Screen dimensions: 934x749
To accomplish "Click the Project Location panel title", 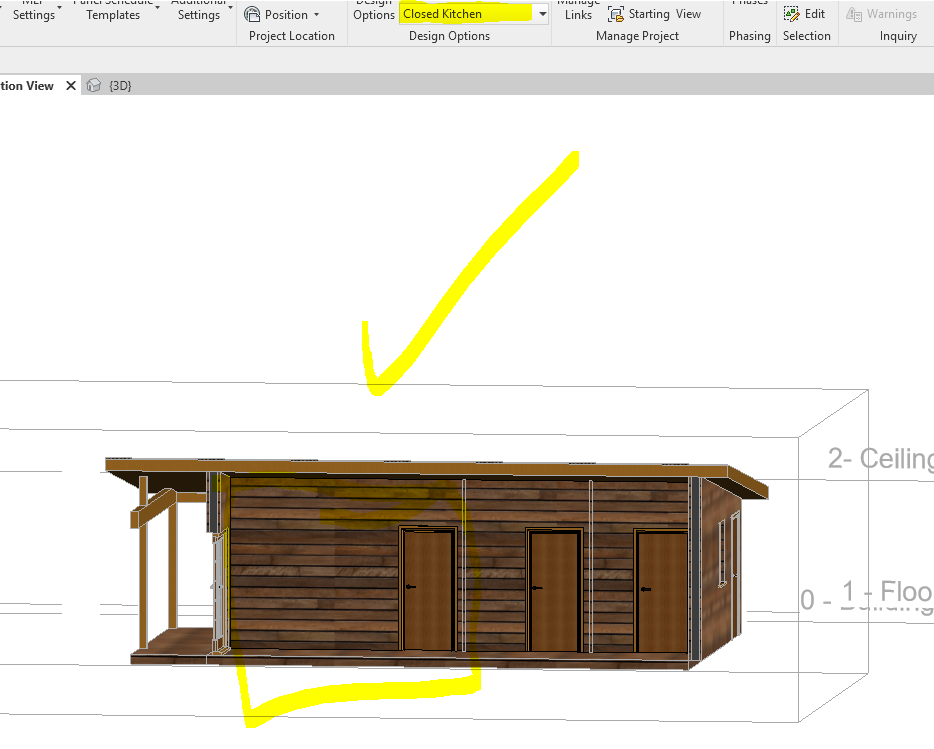I will point(292,36).
